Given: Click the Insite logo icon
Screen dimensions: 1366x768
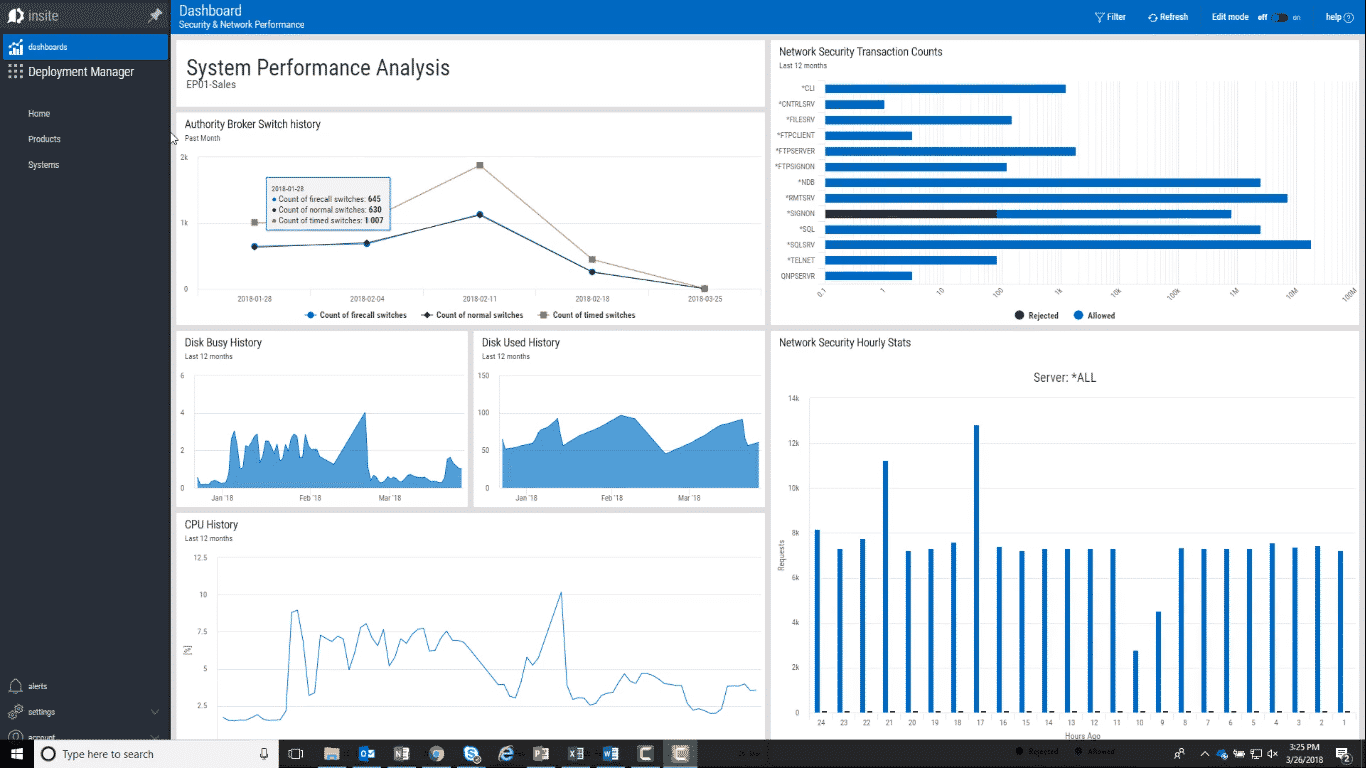Looking at the screenshot, I should click(15, 16).
